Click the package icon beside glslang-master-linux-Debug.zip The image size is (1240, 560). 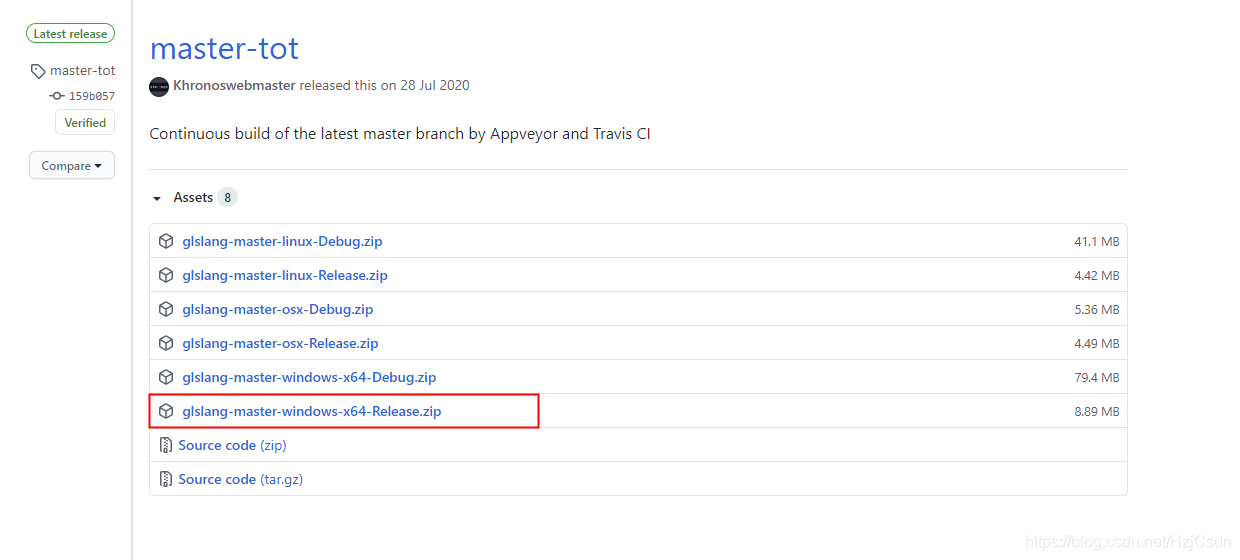click(x=167, y=241)
